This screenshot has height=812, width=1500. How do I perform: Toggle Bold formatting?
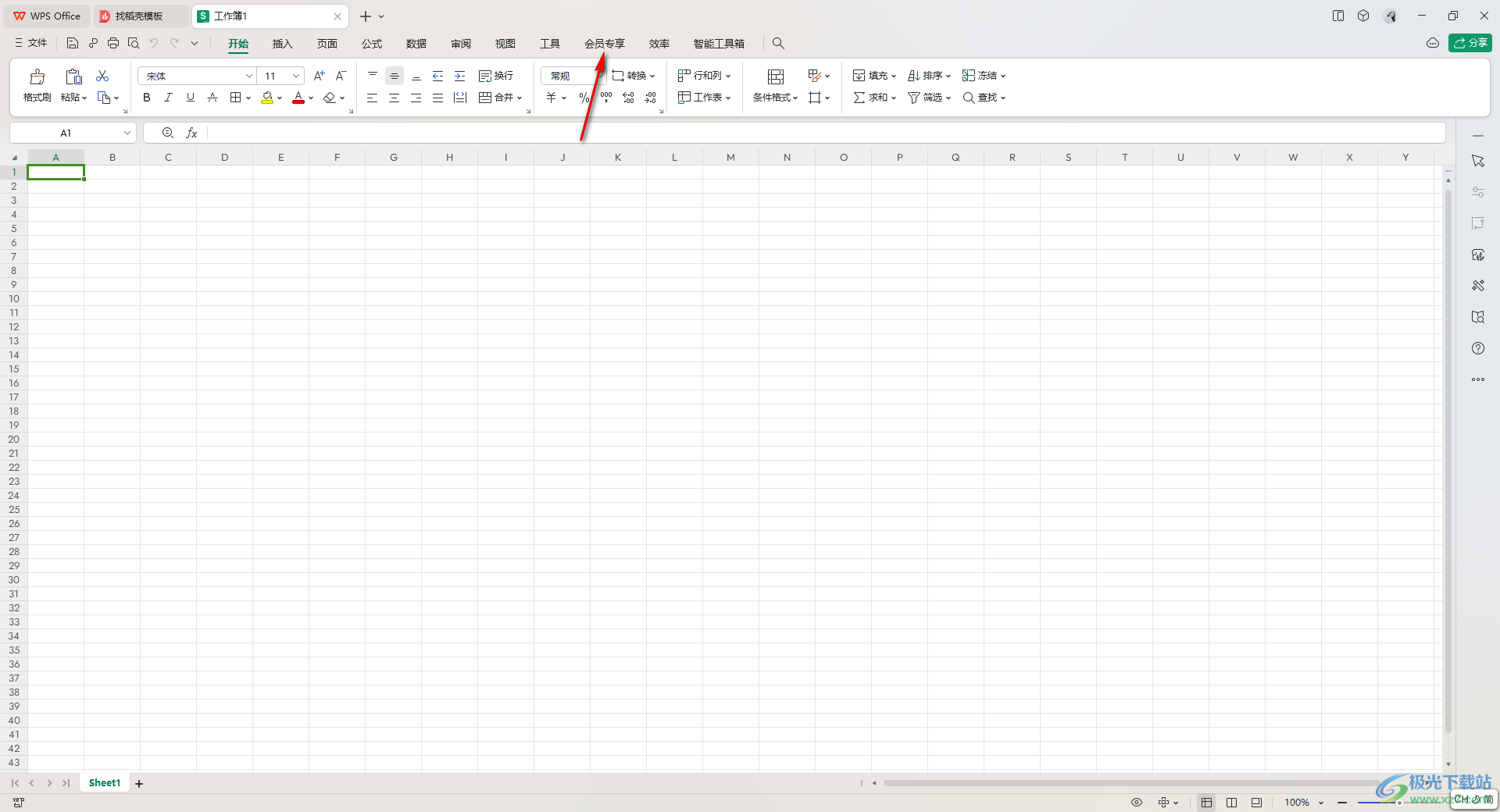pyautogui.click(x=147, y=98)
